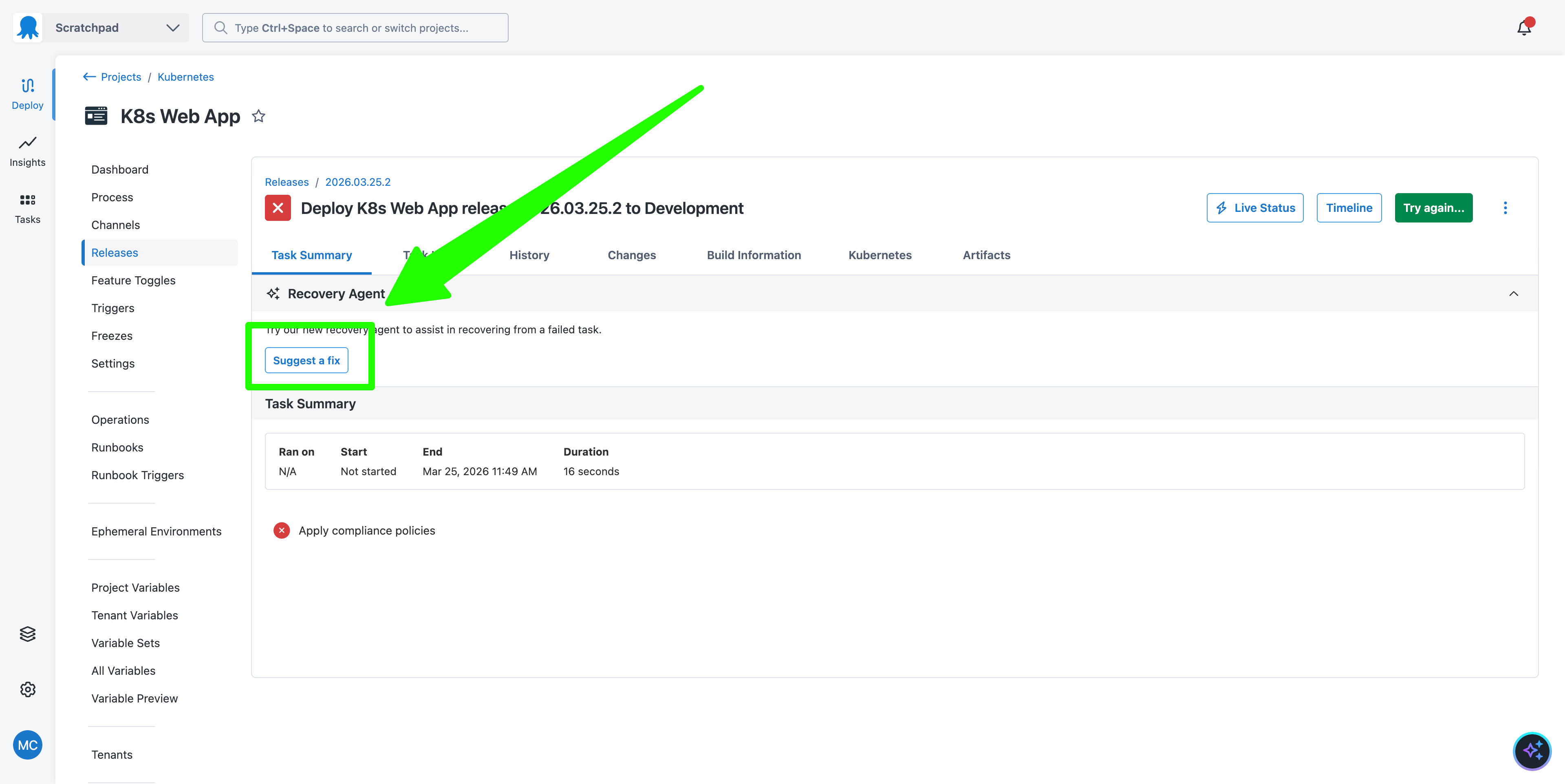
Task: Open the AI assistant sparkle button
Action: (1532, 751)
